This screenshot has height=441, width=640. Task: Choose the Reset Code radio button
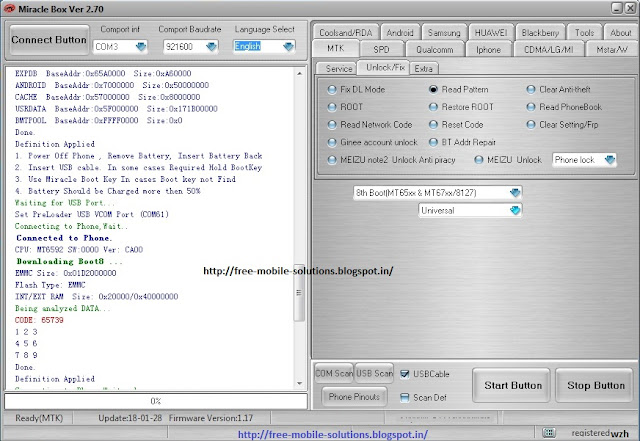433,125
